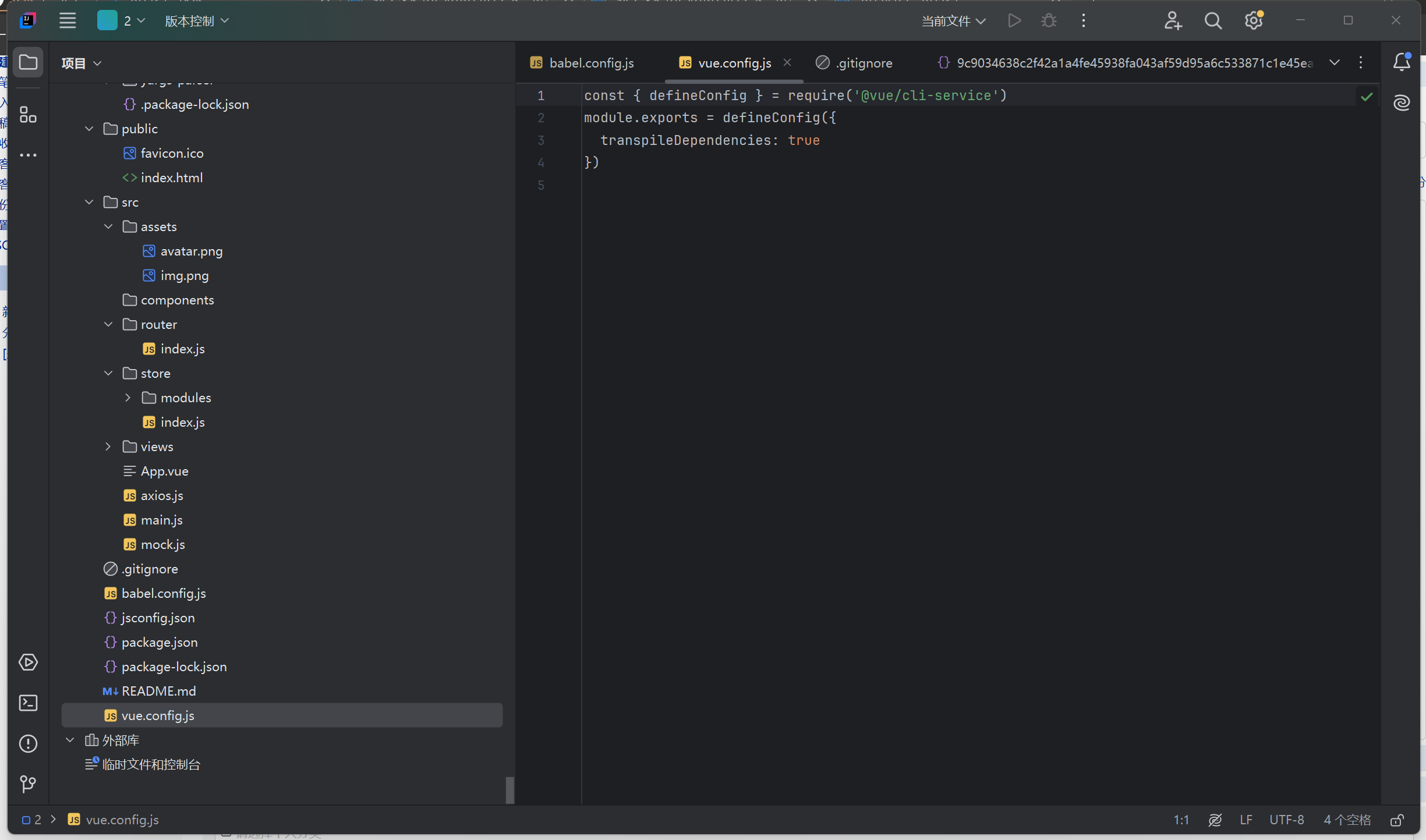Collapse the src folder
The width and height of the screenshot is (1426, 840).
coord(89,202)
